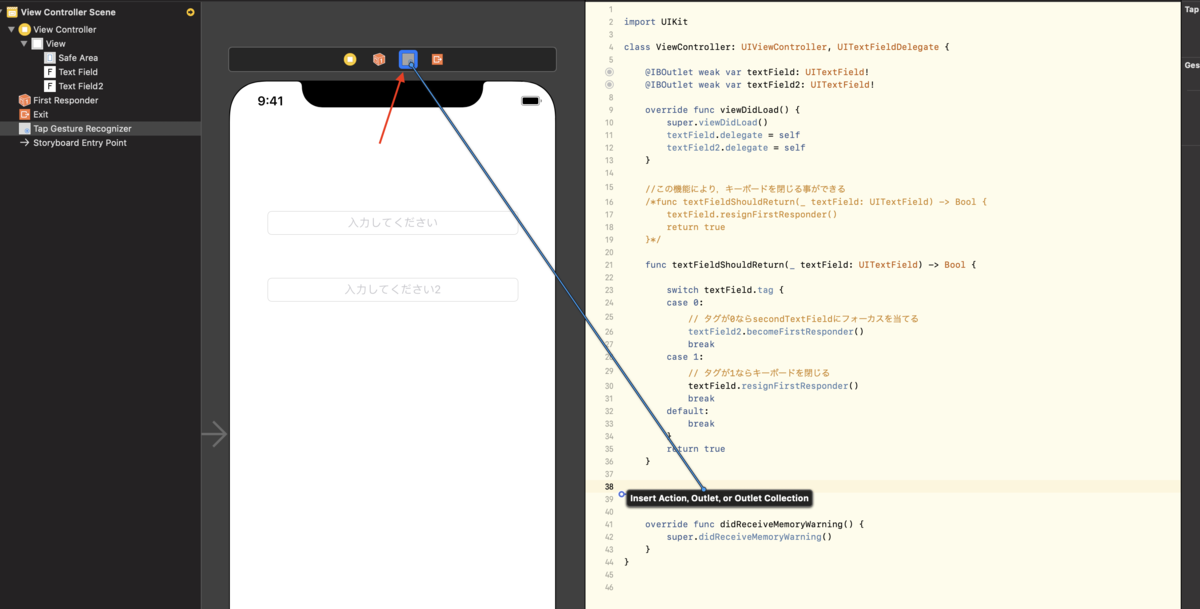Click 'textField2.delegate = self' line
The height and width of the screenshot is (609, 1200).
click(736, 147)
